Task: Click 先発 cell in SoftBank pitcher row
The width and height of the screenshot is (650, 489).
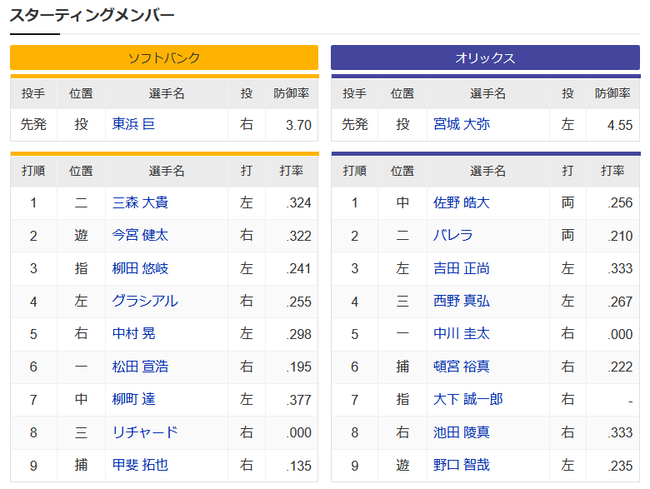Action: pyautogui.click(x=33, y=124)
